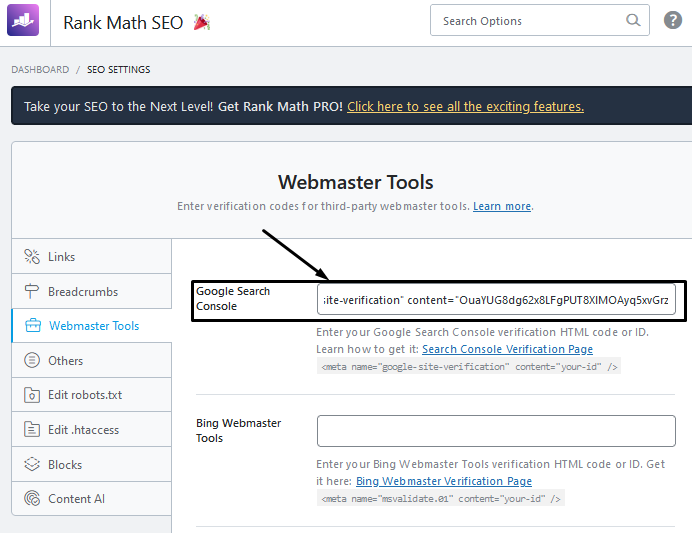692x533 pixels.
Task: Click the Links chain icon
Action: 32,256
